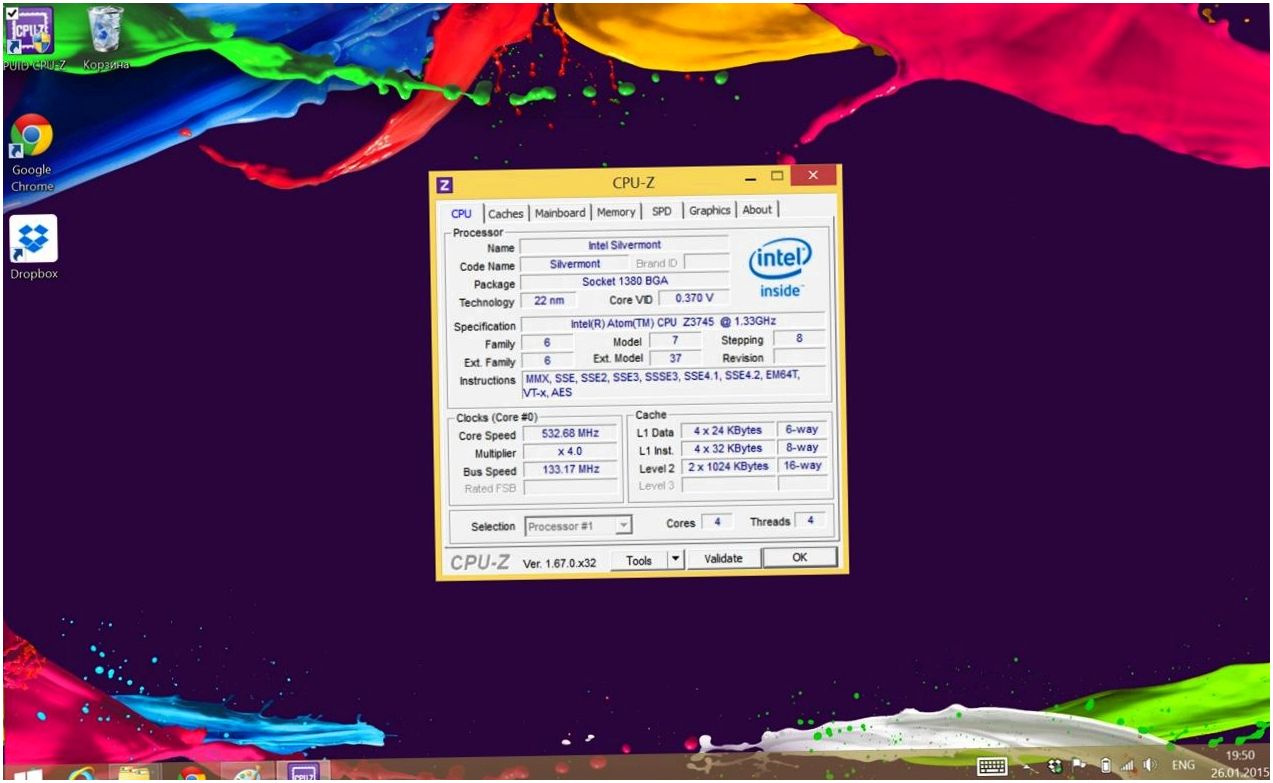The width and height of the screenshot is (1273, 783).
Task: Switch input language via ENG indicator
Action: pyautogui.click(x=1183, y=765)
